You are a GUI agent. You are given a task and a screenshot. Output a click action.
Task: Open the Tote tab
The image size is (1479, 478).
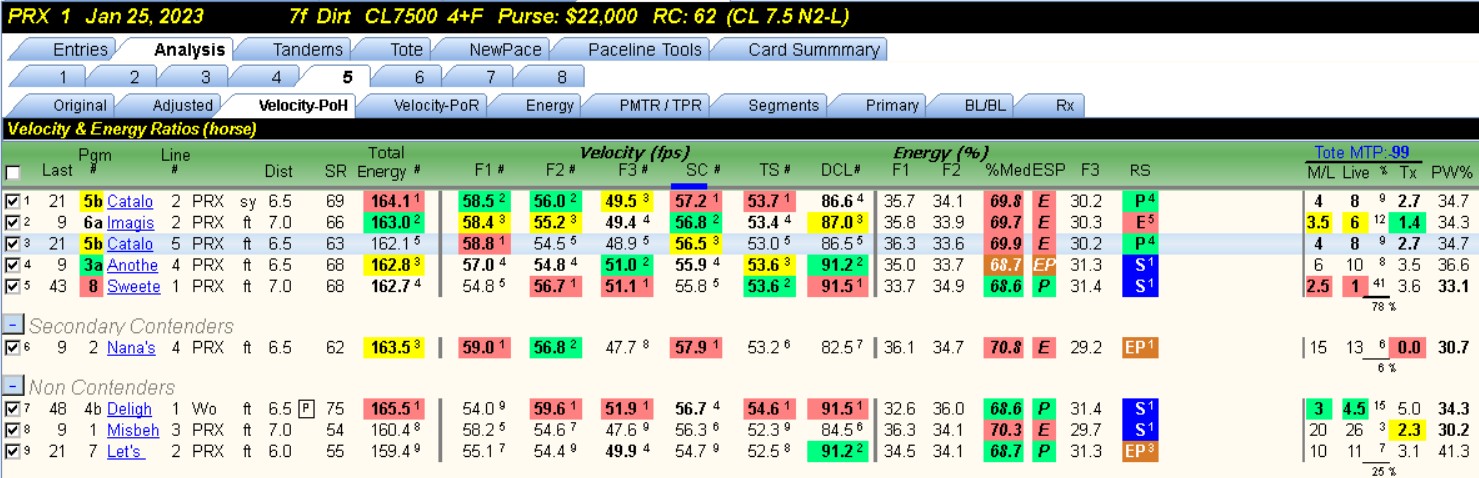[x=406, y=49]
